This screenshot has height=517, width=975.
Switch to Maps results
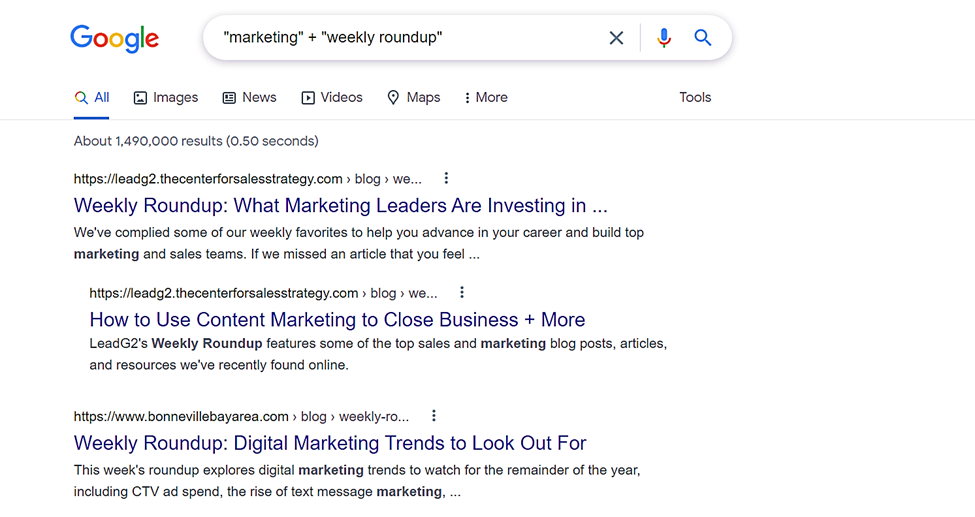click(414, 98)
